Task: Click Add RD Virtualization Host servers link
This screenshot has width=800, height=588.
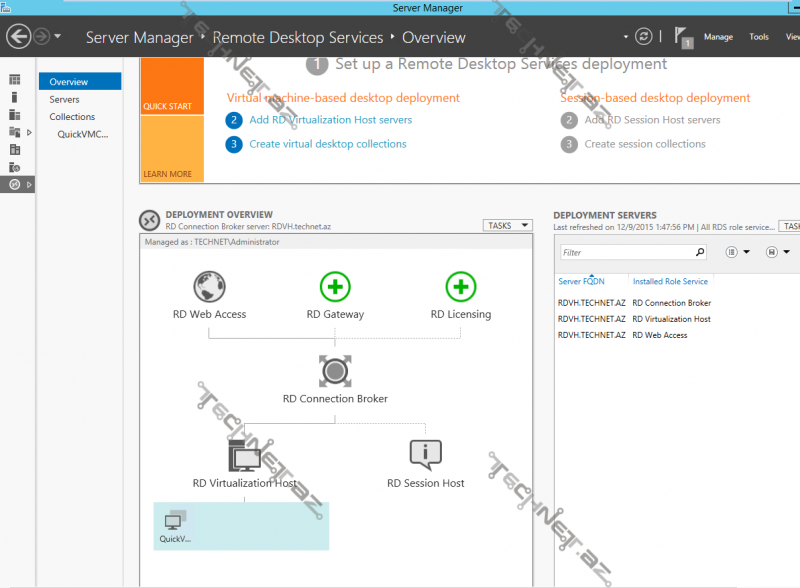Action: point(330,120)
